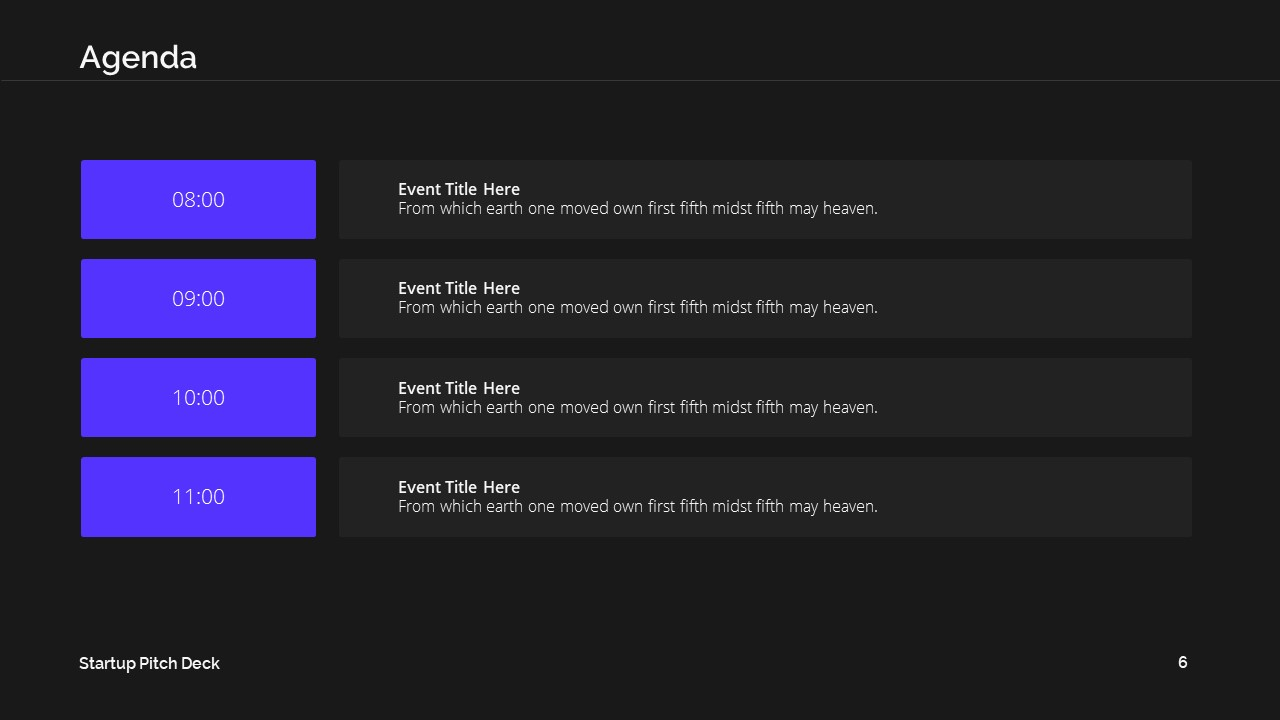The width and height of the screenshot is (1280, 720).
Task: Select Event Title Here in 09:00 row
Action: pos(459,288)
